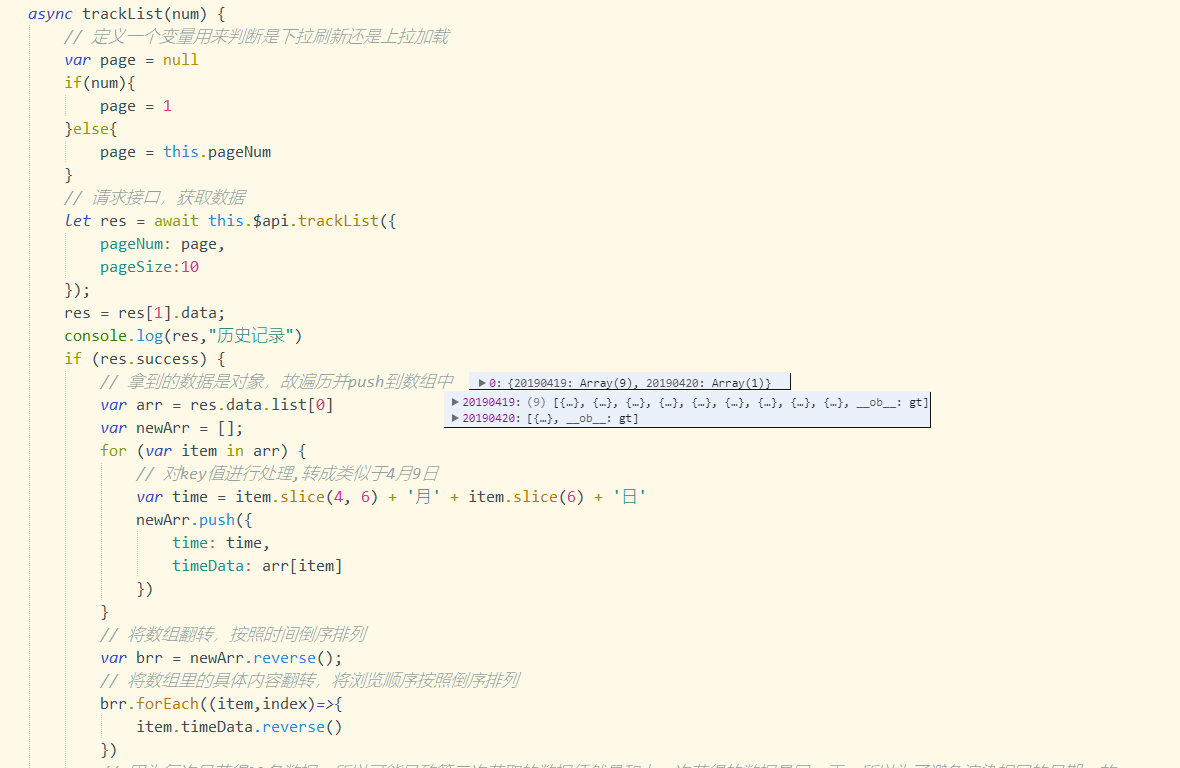Expand the 20190419 array entry

(x=455, y=402)
